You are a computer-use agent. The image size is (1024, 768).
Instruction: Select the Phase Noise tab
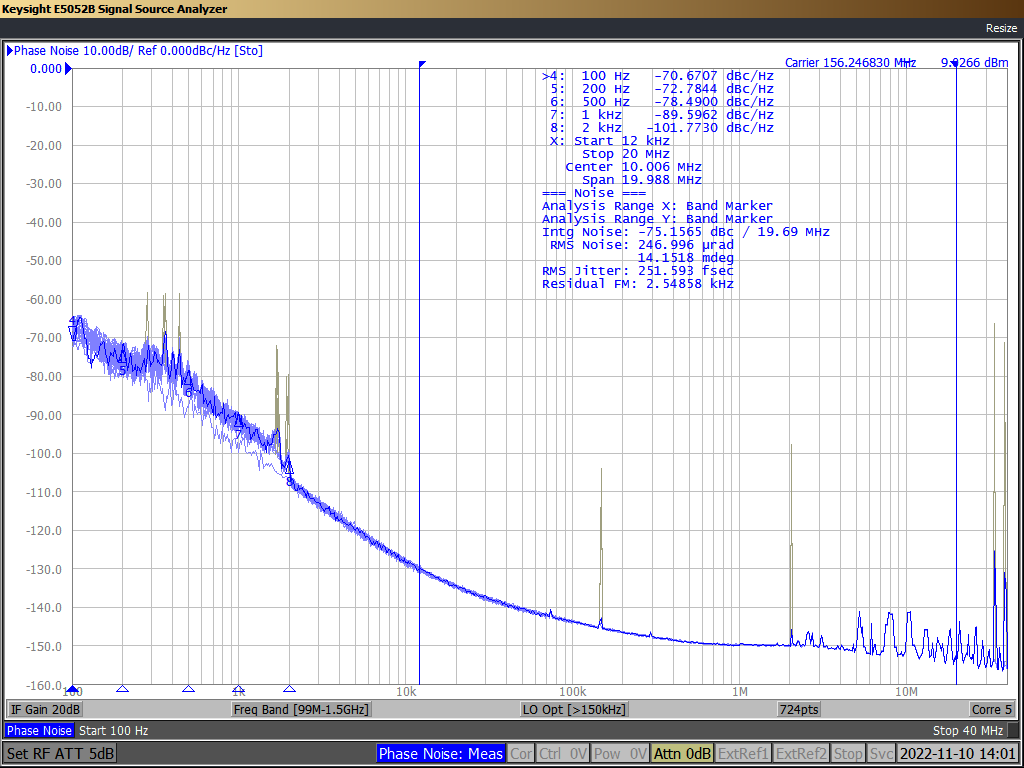39,731
